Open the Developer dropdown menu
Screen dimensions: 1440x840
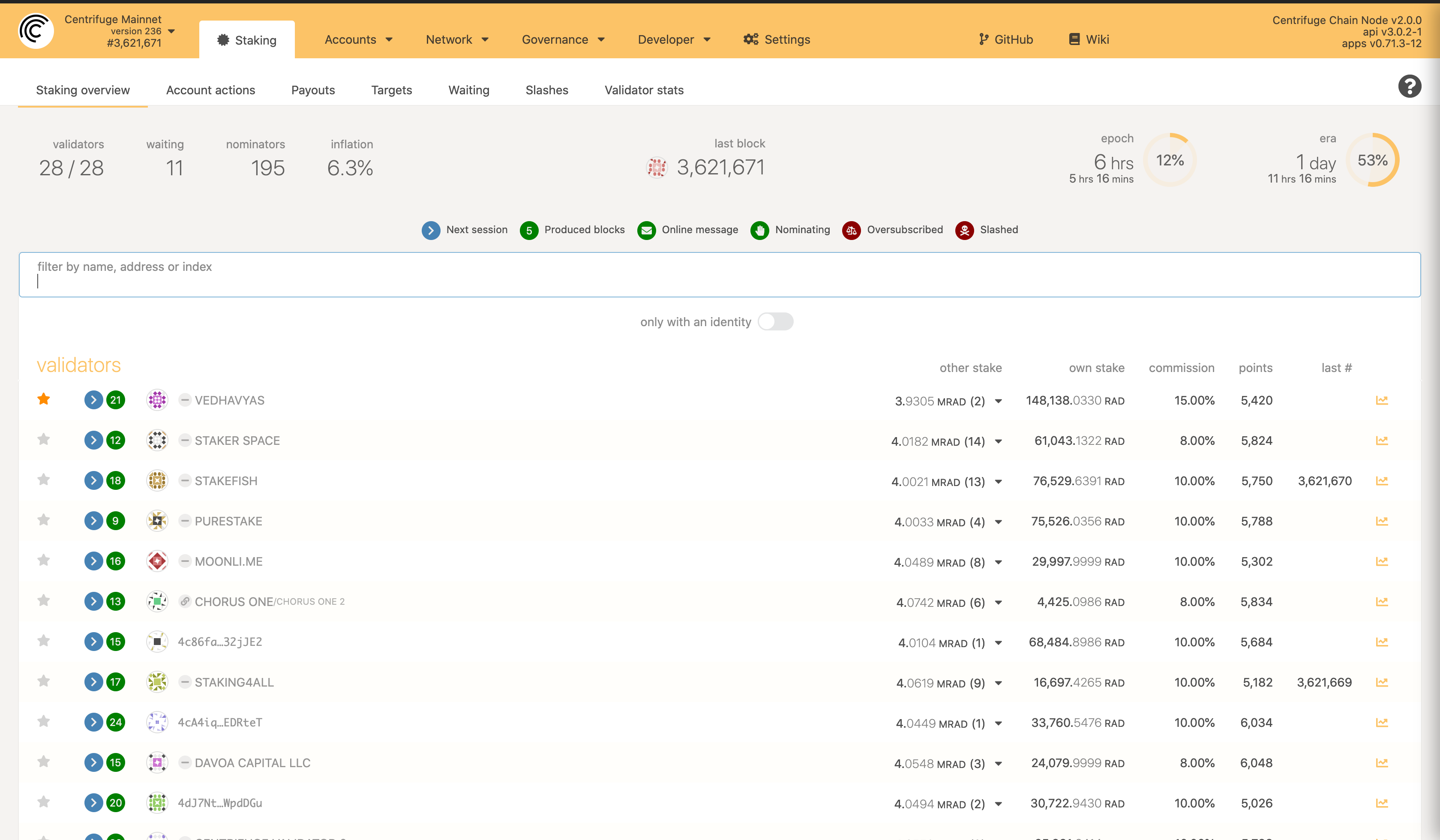674,39
